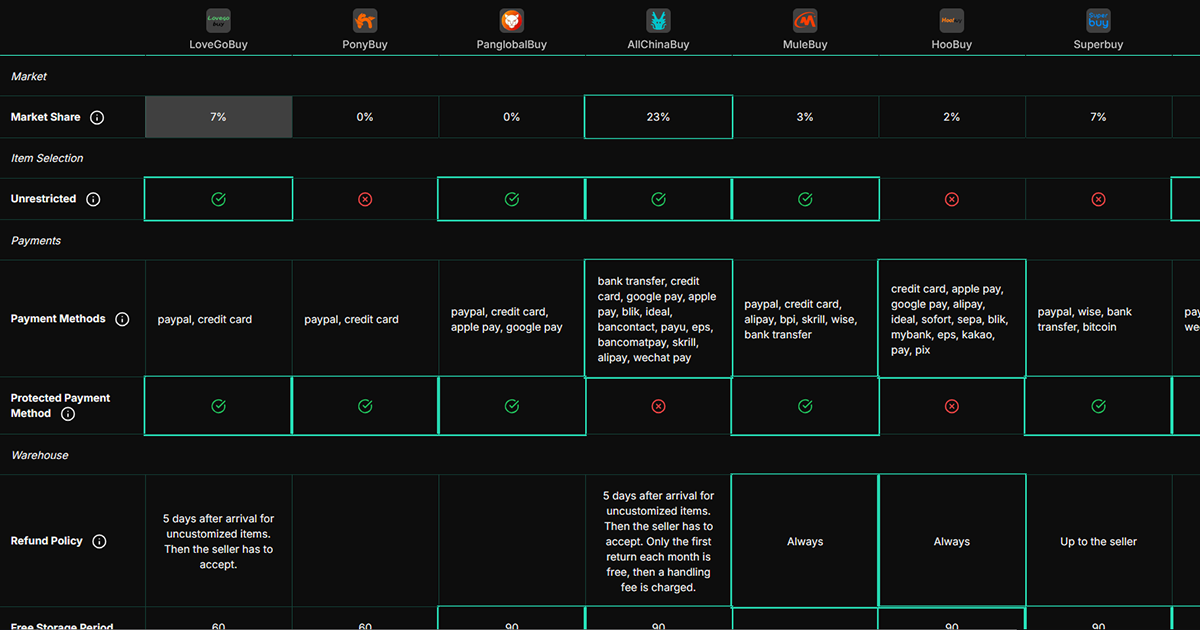The image size is (1200, 630).
Task: Click the PanglobalBuy logo icon
Action: click(x=512, y=20)
